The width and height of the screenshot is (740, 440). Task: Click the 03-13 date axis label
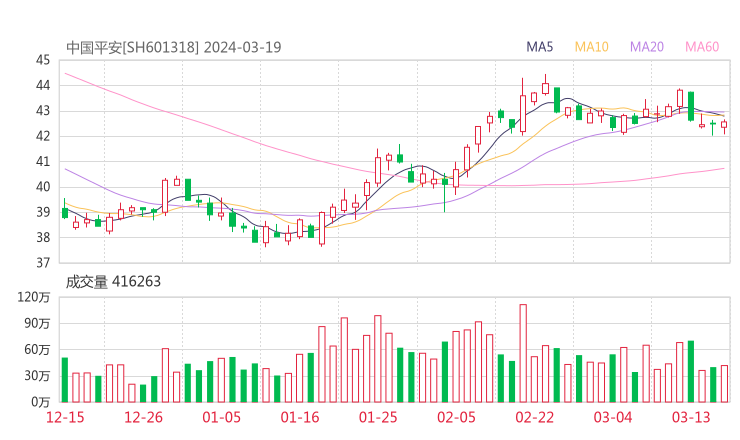pyautogui.click(x=691, y=417)
